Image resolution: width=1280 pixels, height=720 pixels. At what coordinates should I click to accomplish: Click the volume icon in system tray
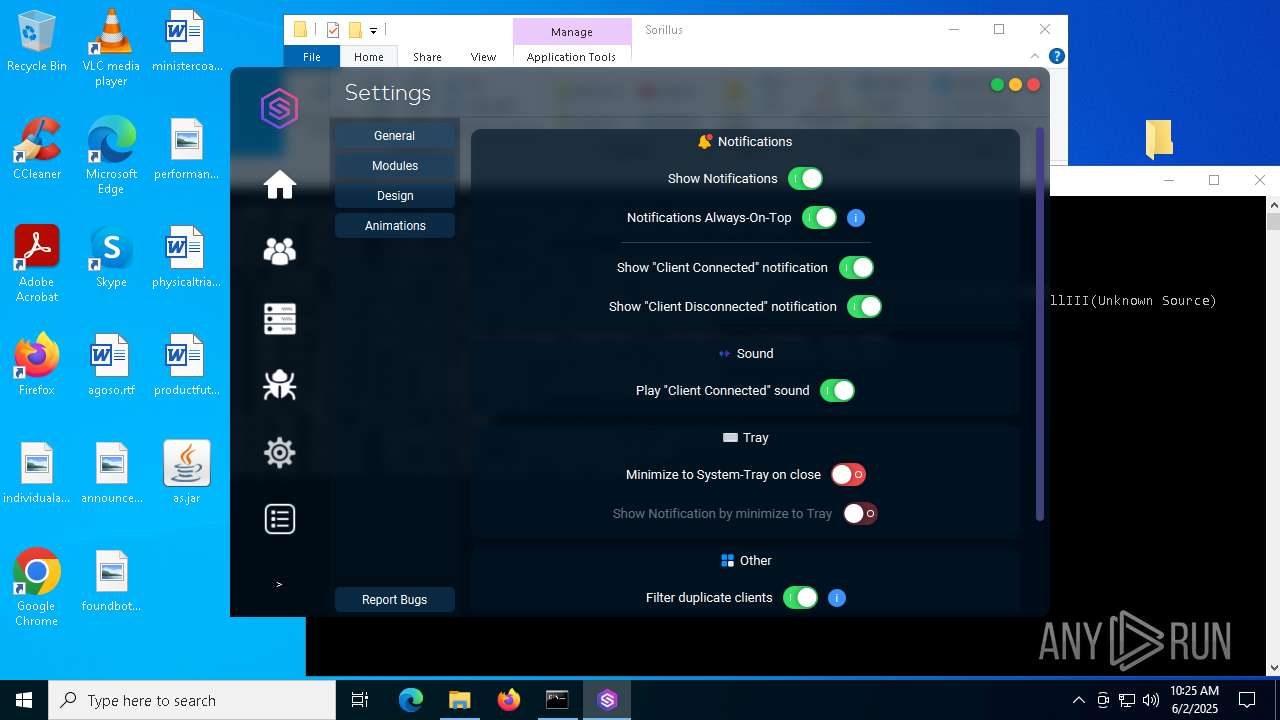(1151, 700)
